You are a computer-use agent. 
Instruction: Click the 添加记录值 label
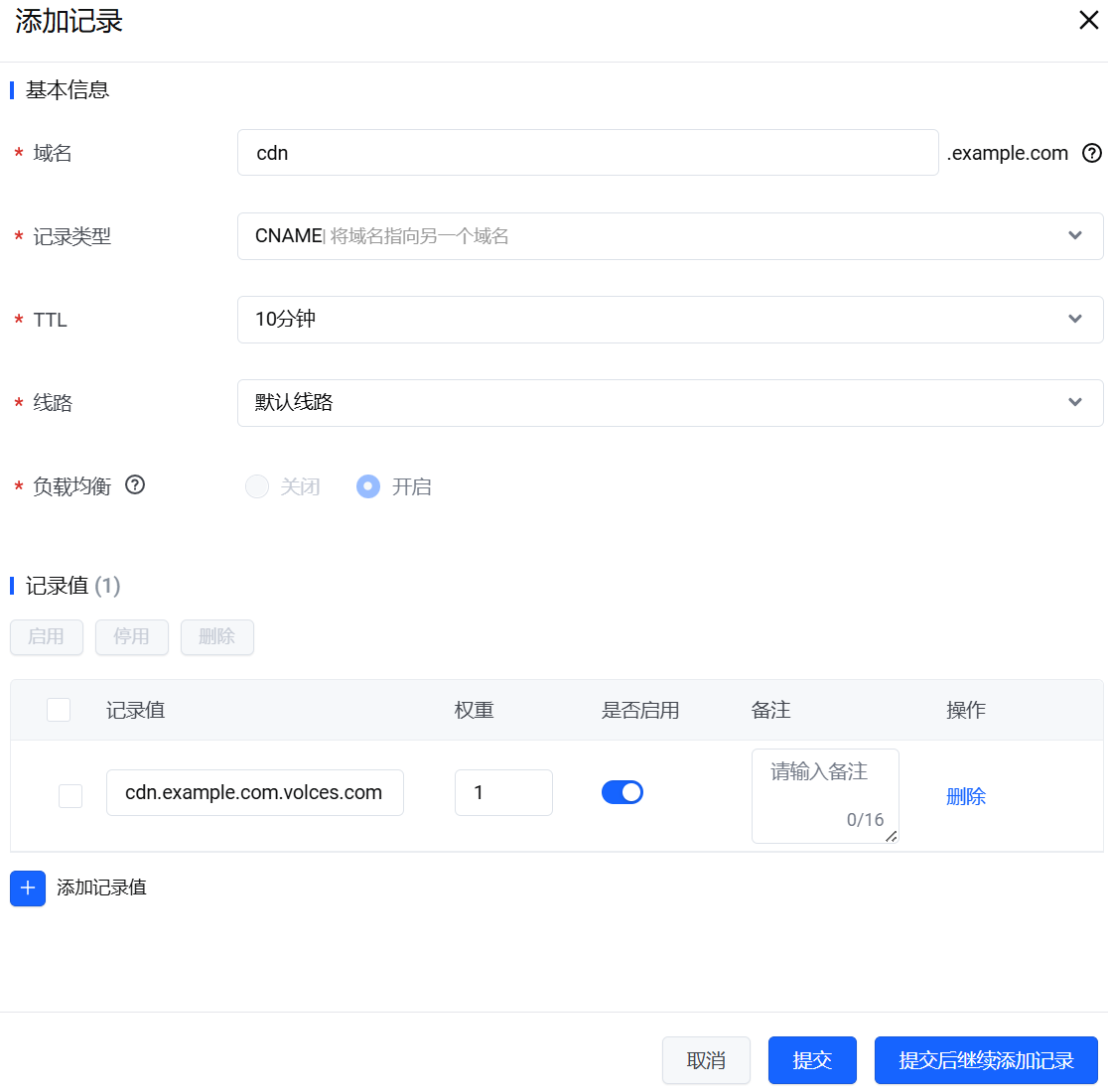[x=101, y=887]
